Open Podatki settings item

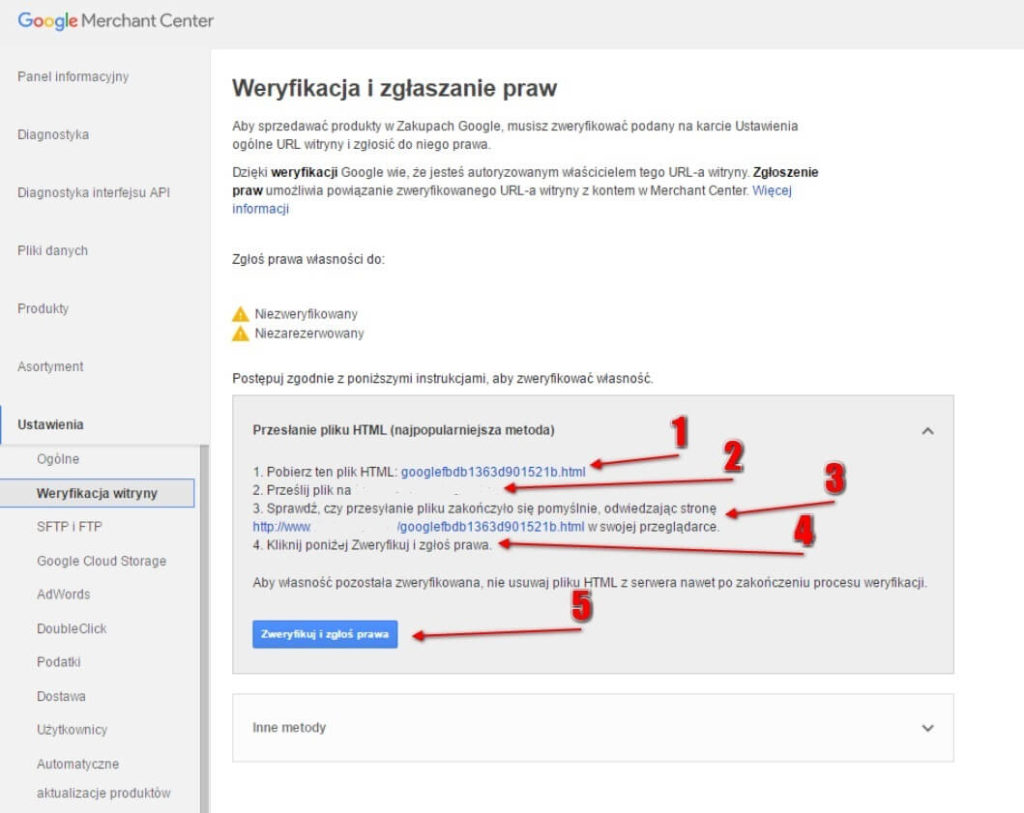coord(58,662)
